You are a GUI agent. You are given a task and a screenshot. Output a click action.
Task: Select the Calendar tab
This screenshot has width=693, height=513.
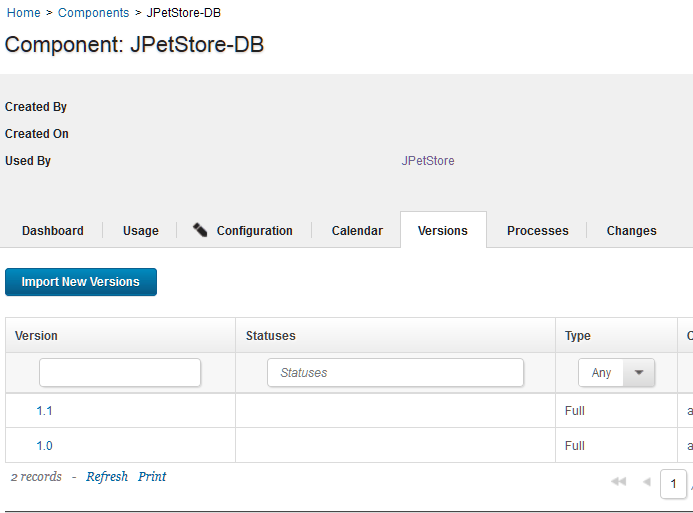(357, 231)
